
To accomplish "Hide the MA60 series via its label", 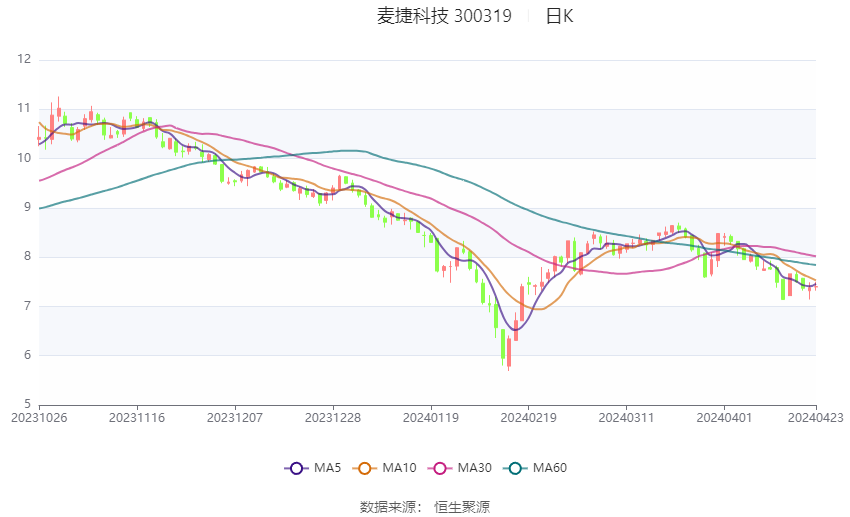I will tap(549, 468).
